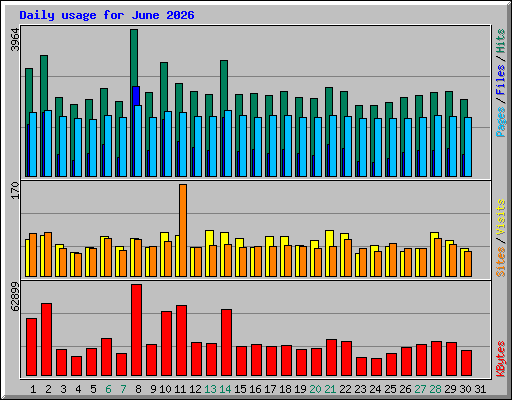Click day 3 on the x-axis
Screen dimensions: 512x400
pos(63,389)
